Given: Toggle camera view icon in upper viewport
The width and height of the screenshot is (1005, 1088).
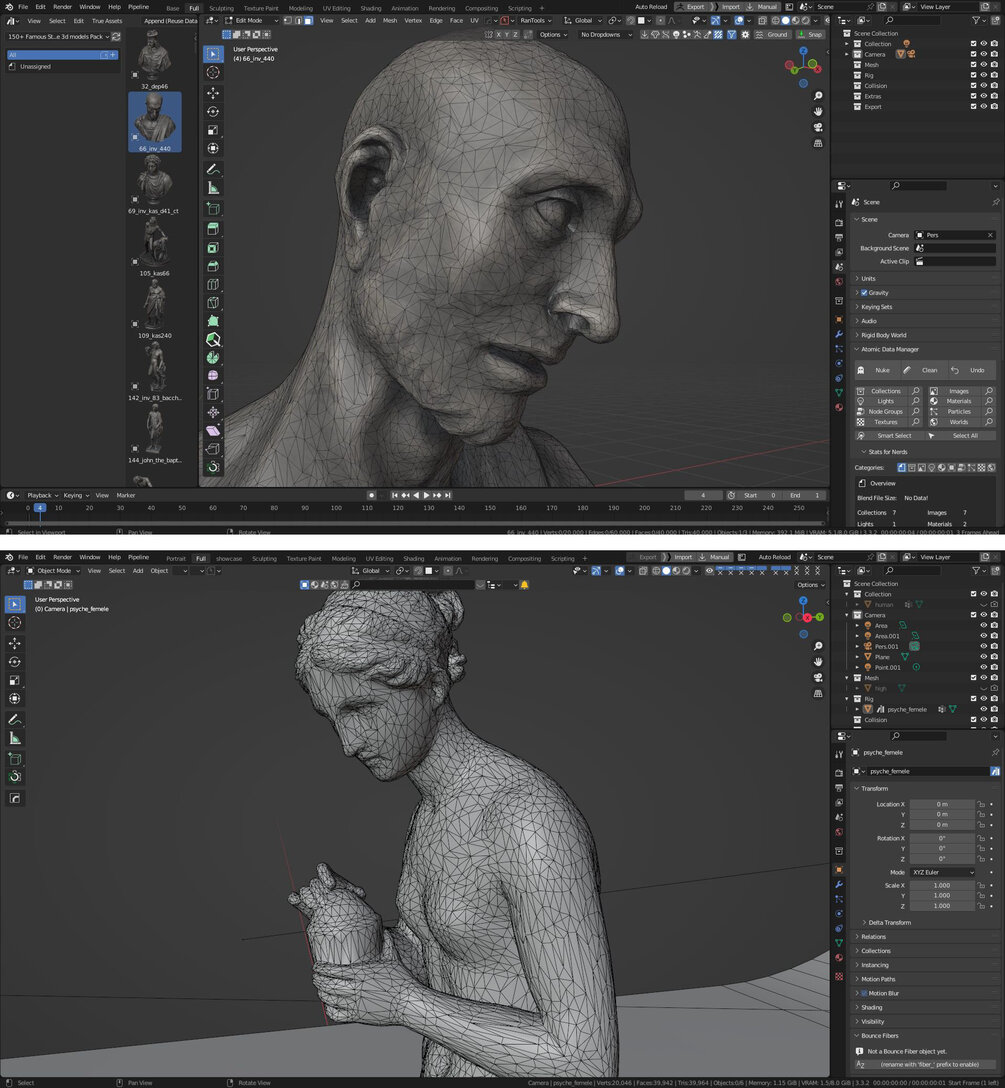Looking at the screenshot, I should [818, 127].
